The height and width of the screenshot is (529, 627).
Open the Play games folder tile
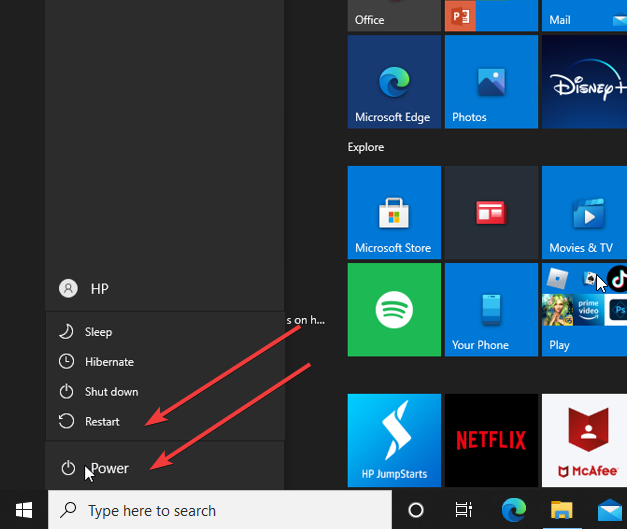pos(584,309)
